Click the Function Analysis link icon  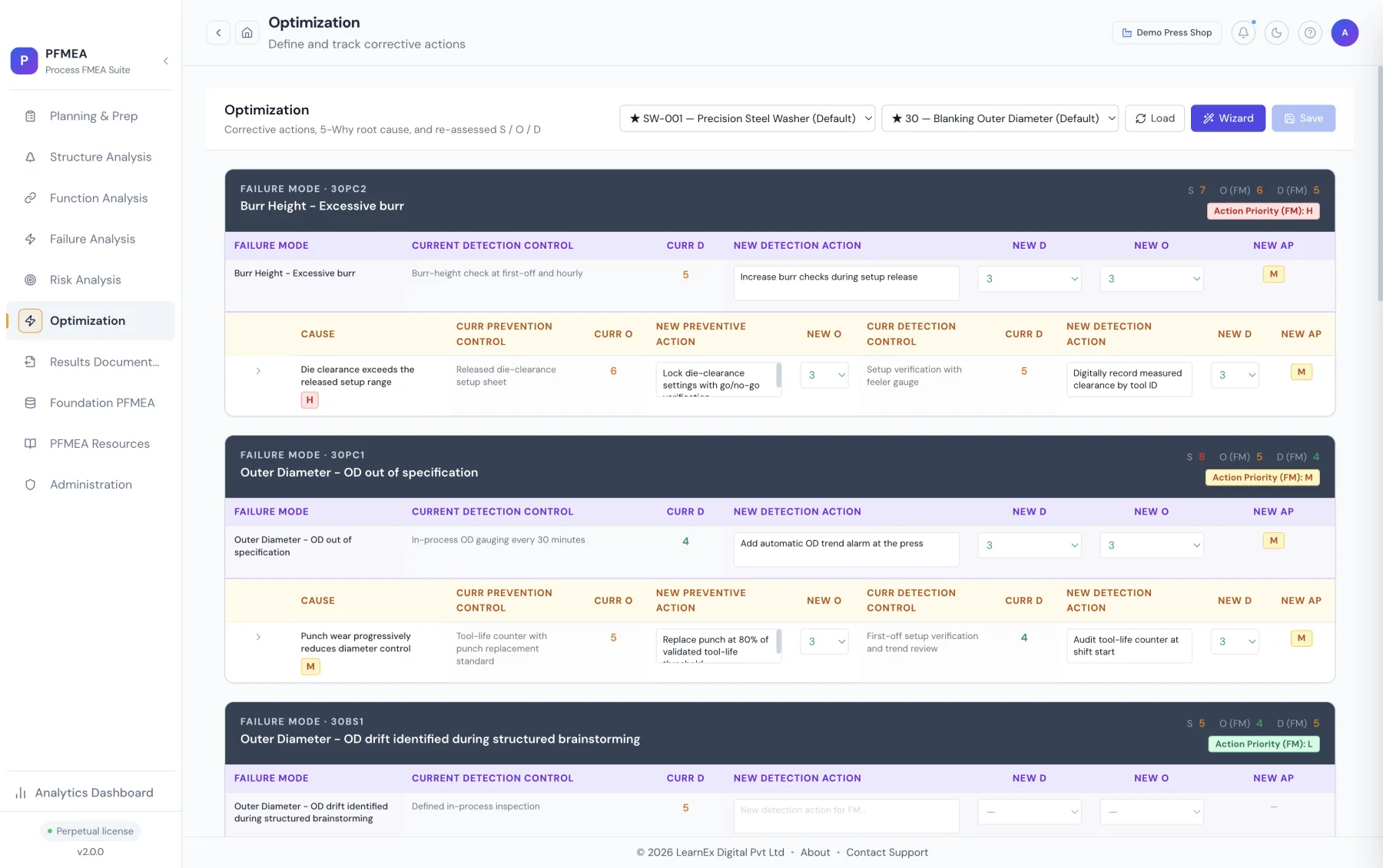(31, 198)
